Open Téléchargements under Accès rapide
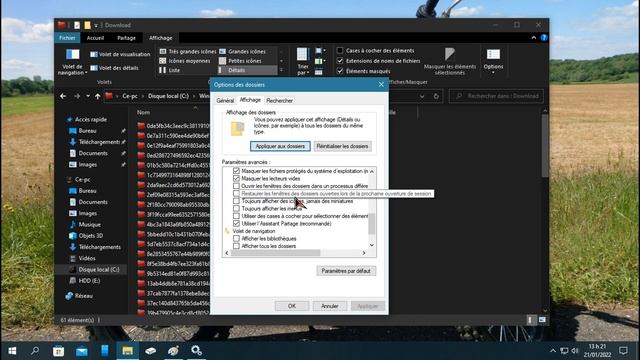Viewport: 640px width, 360px height. tap(99, 142)
